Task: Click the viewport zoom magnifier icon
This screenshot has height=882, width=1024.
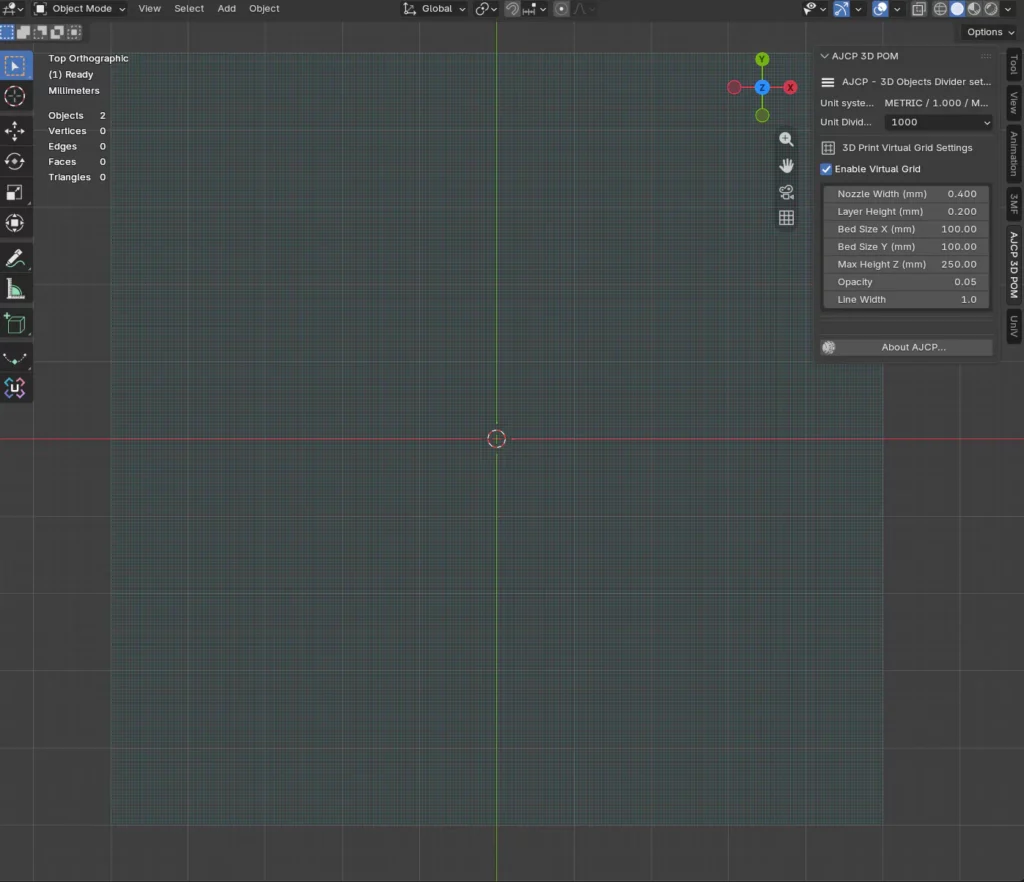Action: pos(786,139)
